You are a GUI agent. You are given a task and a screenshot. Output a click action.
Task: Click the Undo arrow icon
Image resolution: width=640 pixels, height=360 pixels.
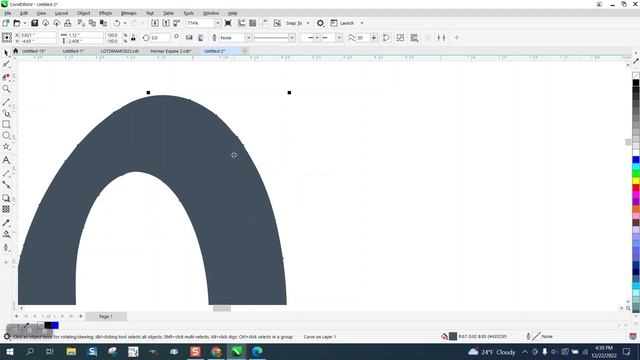coord(117,23)
